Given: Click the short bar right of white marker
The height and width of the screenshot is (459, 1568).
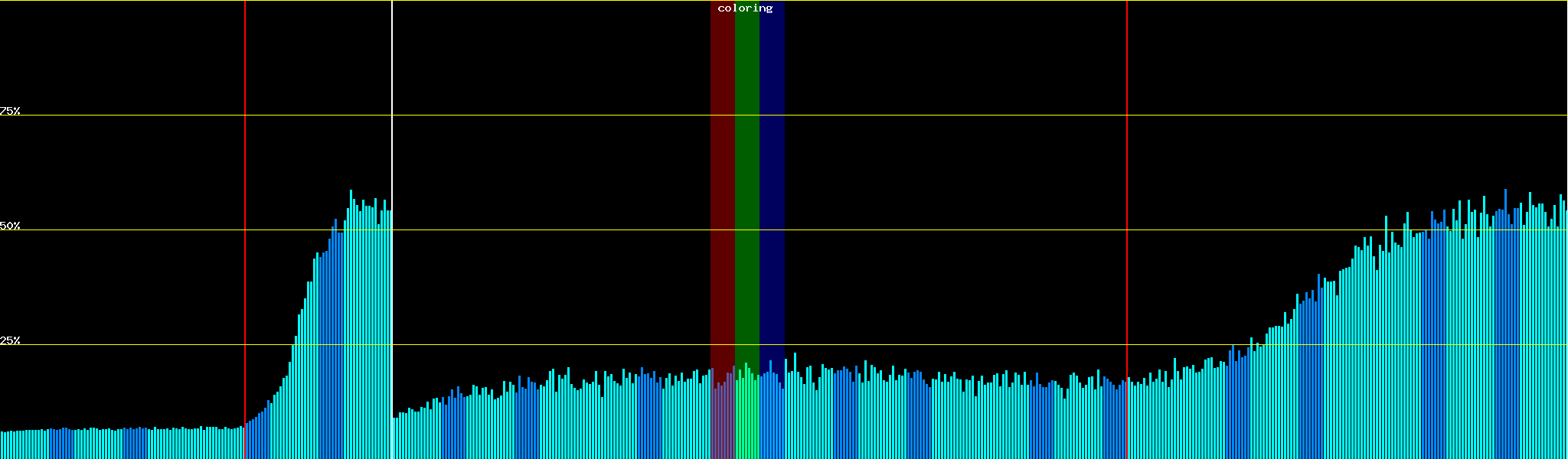Looking at the screenshot, I should 394,438.
